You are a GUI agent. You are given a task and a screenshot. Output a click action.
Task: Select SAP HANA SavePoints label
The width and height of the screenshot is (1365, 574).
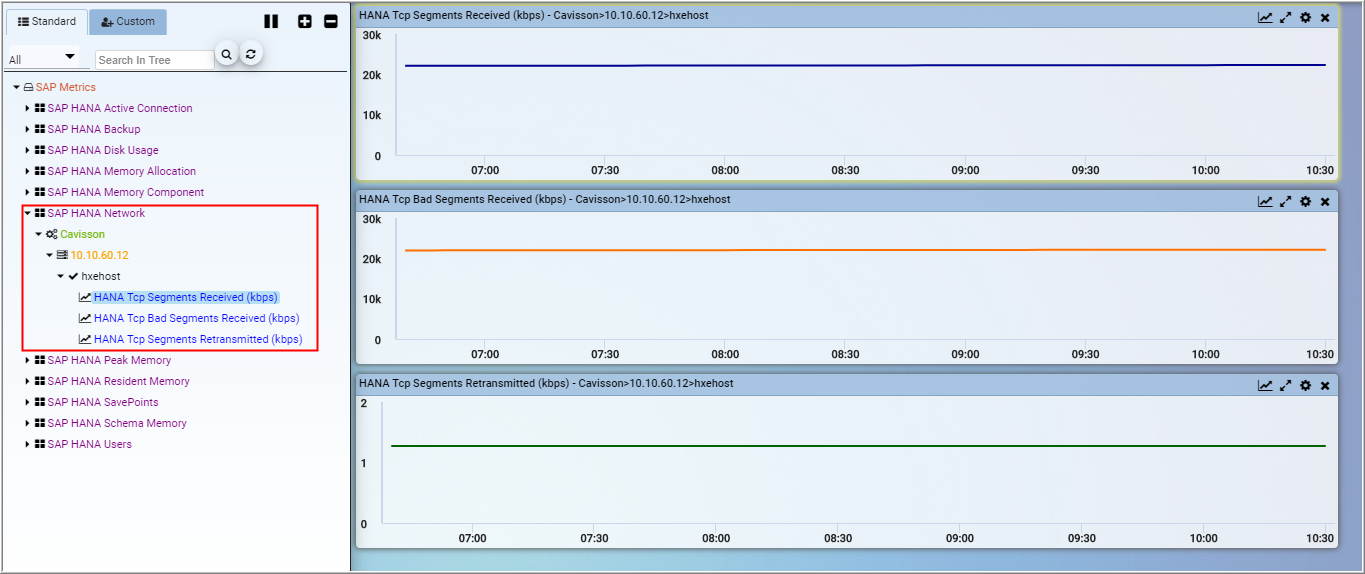(103, 402)
